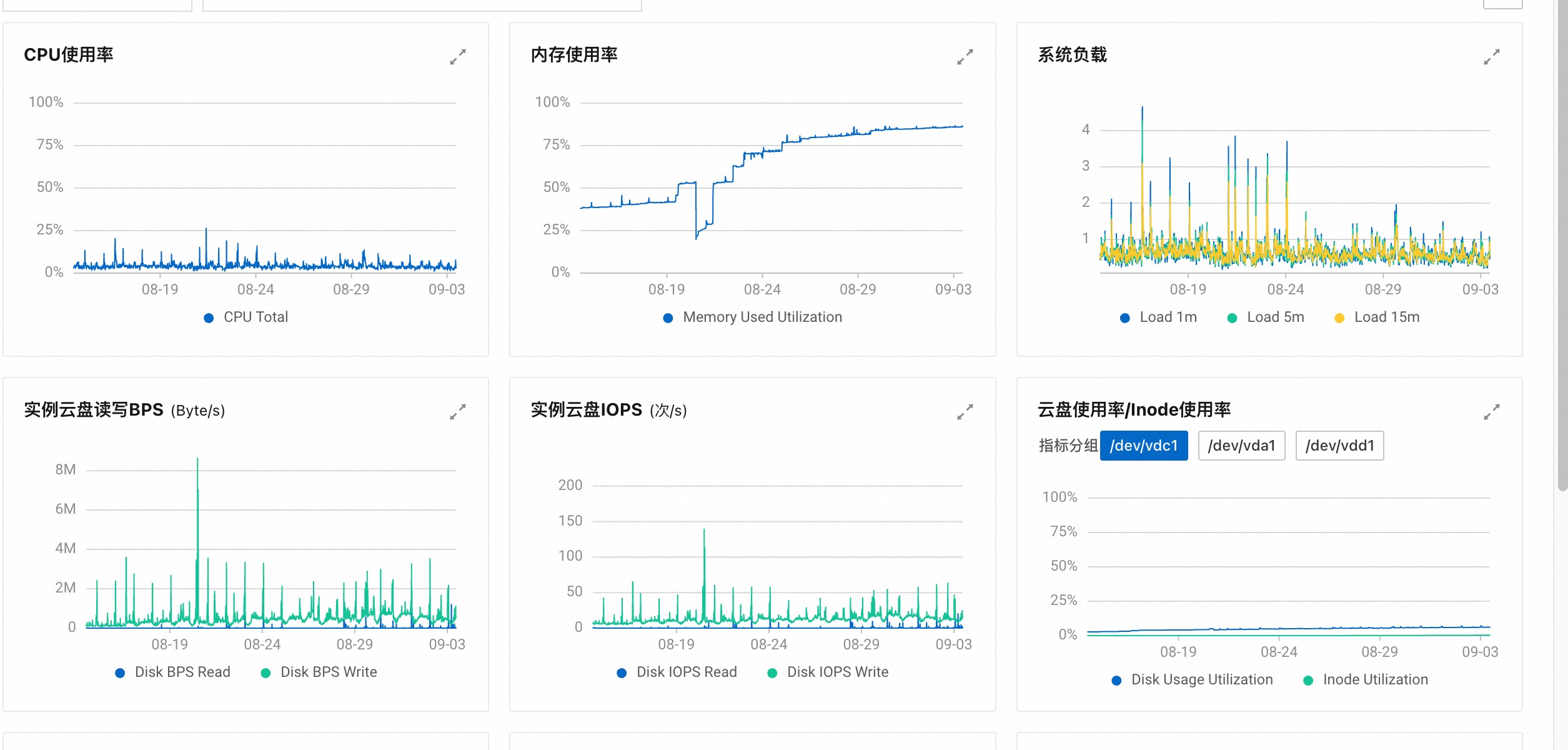
Task: Click the 指标分组 label
Action: [1068, 446]
